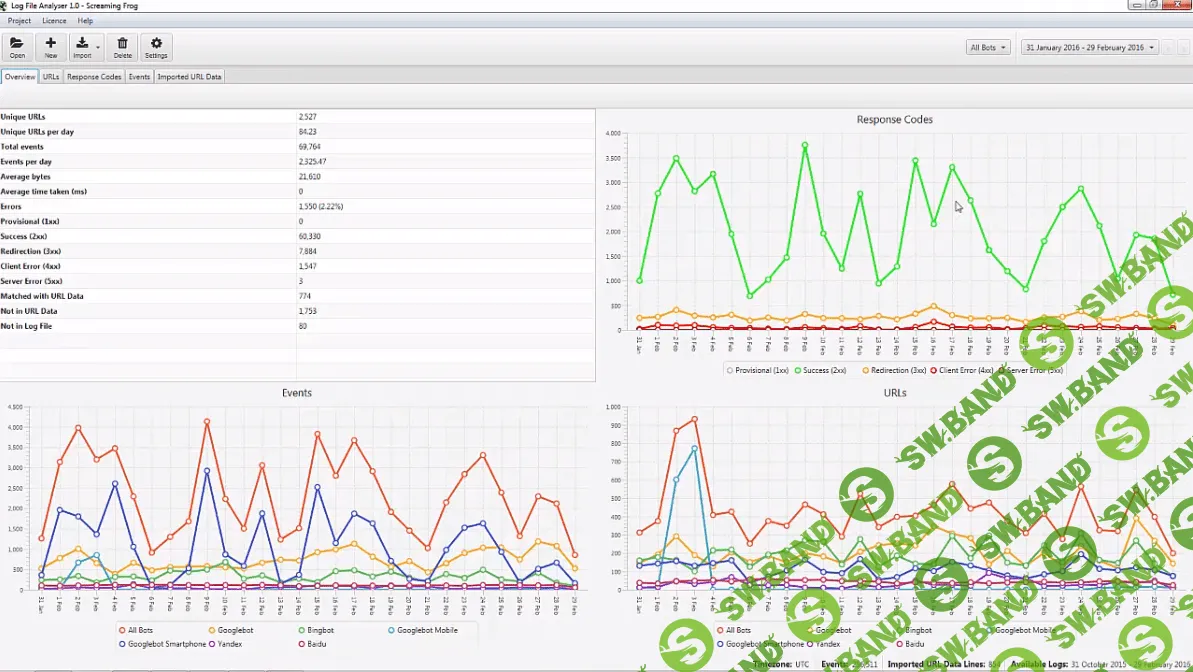Click the Import log file icon
Screen dimensions: 1193x672
click(82, 46)
